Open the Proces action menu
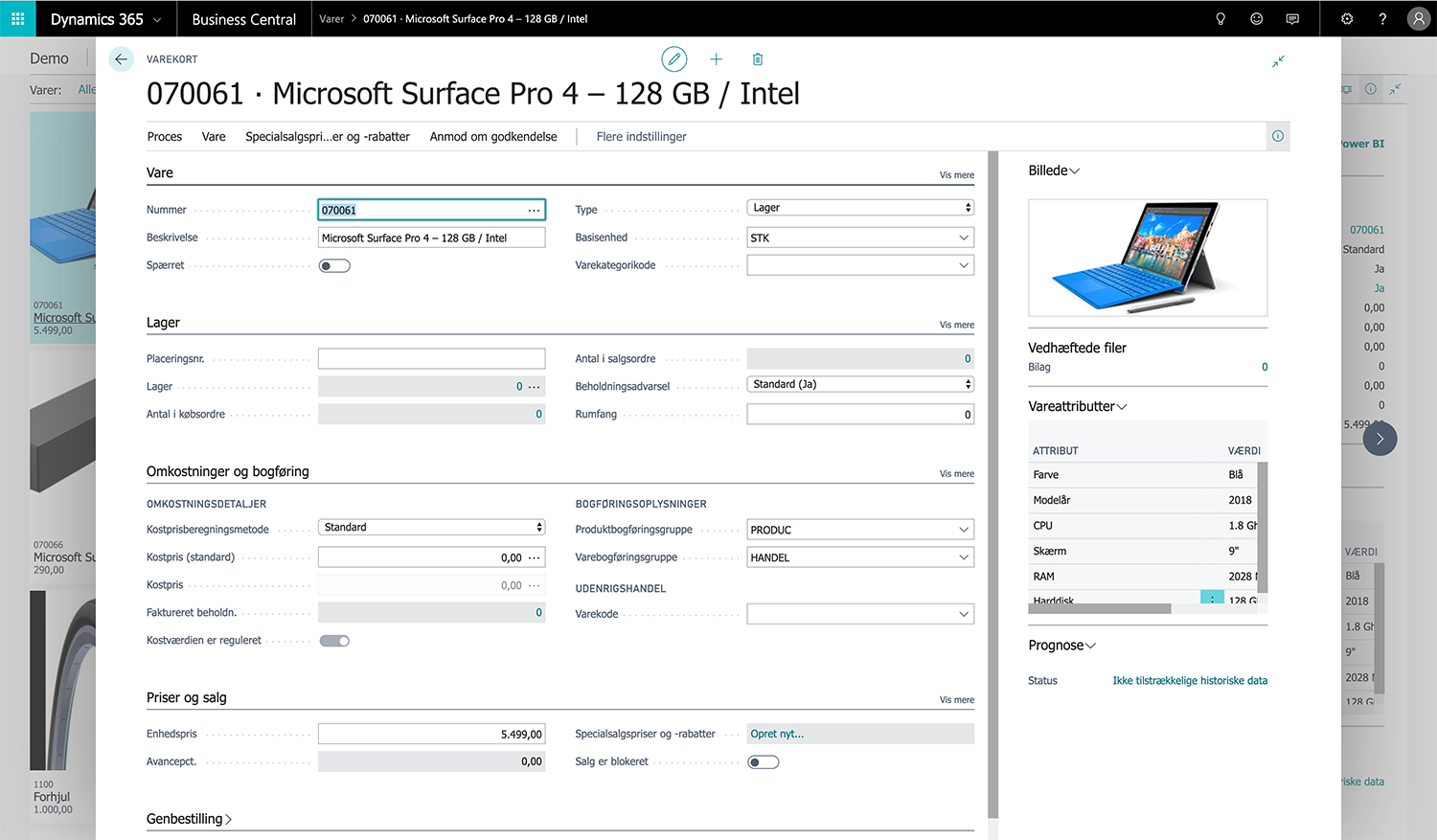 pyautogui.click(x=165, y=137)
